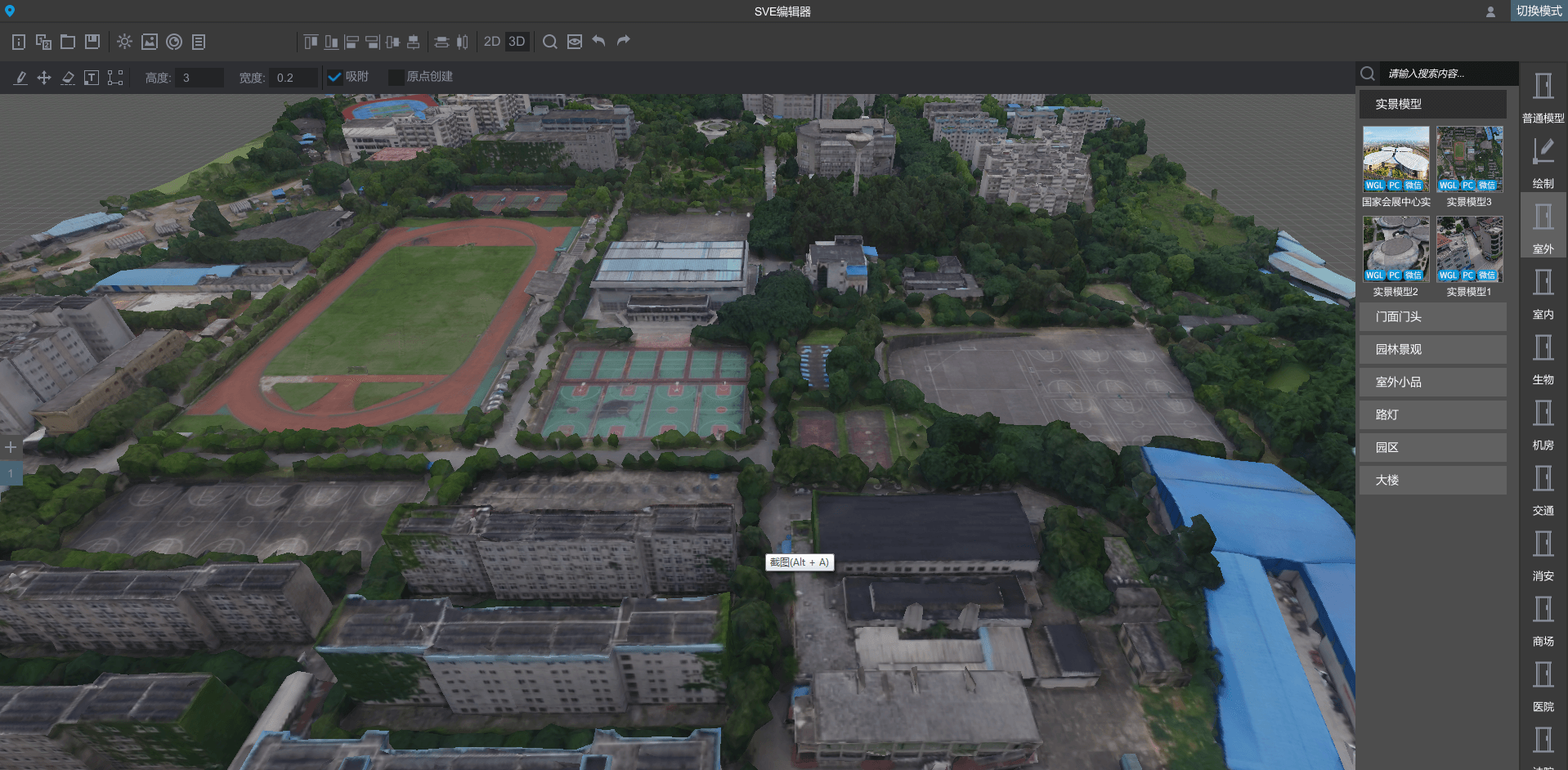Expand the 园林景观 category
Viewport: 1568px width, 770px height.
point(1432,350)
